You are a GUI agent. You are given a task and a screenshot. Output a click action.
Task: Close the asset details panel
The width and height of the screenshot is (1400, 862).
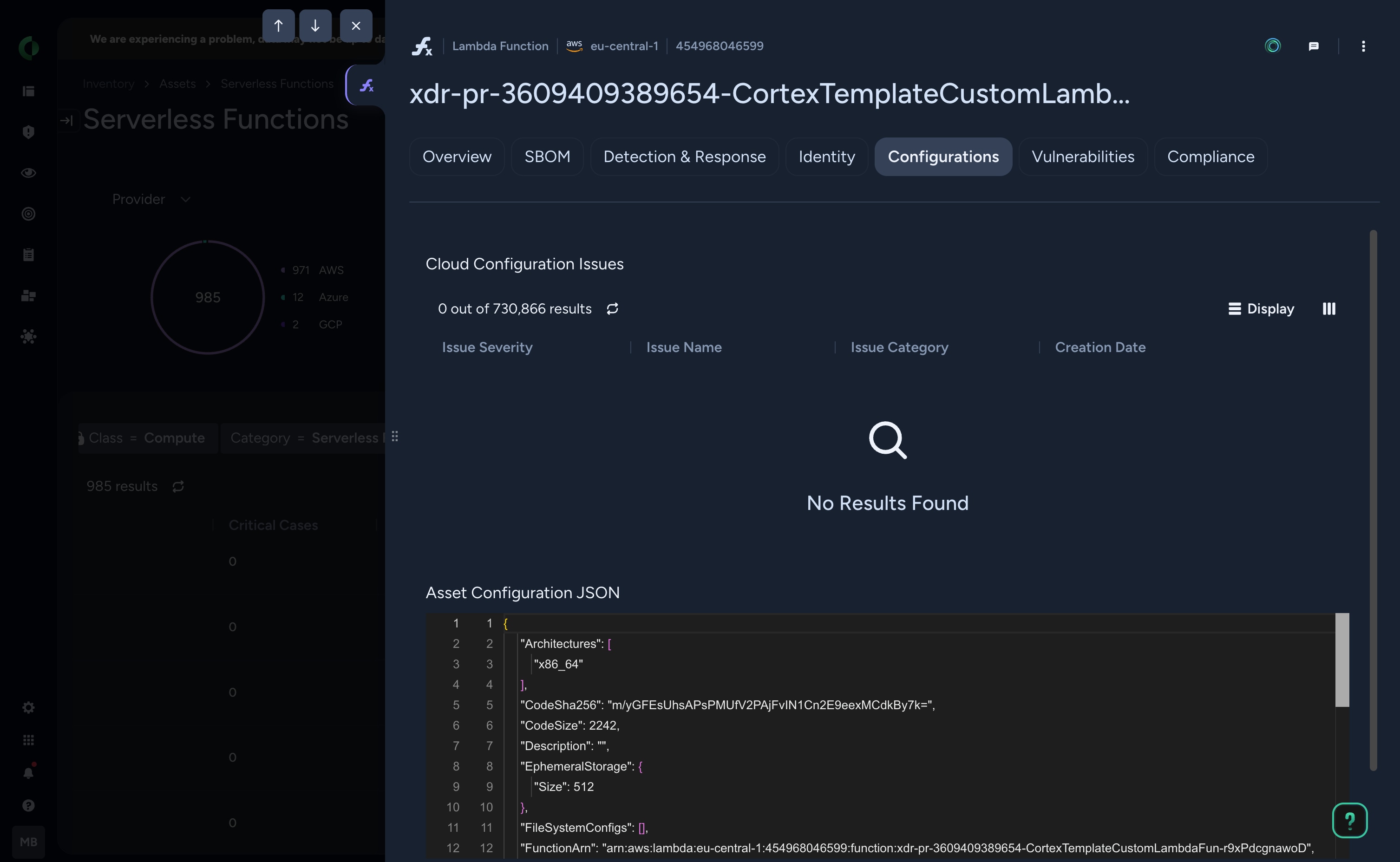point(356,26)
